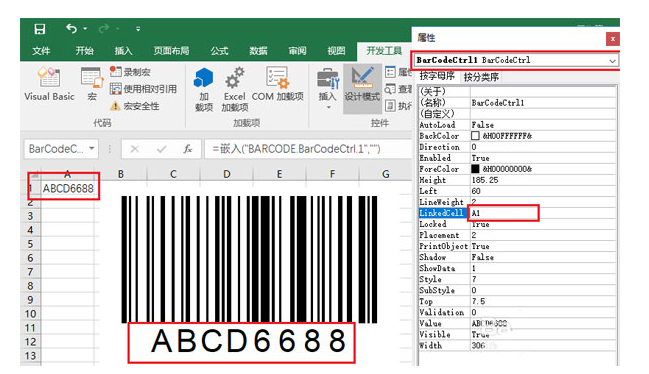649x374 pixels.
Task: Click the confirm checkmark in formula bar
Action: point(161,149)
